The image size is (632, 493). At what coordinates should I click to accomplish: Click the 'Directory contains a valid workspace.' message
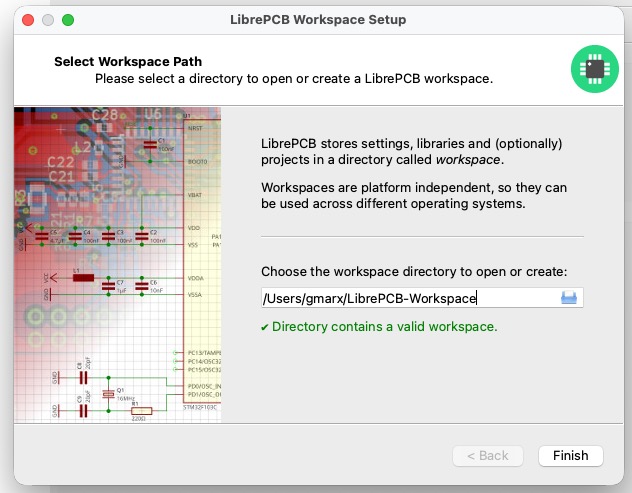[385, 327]
